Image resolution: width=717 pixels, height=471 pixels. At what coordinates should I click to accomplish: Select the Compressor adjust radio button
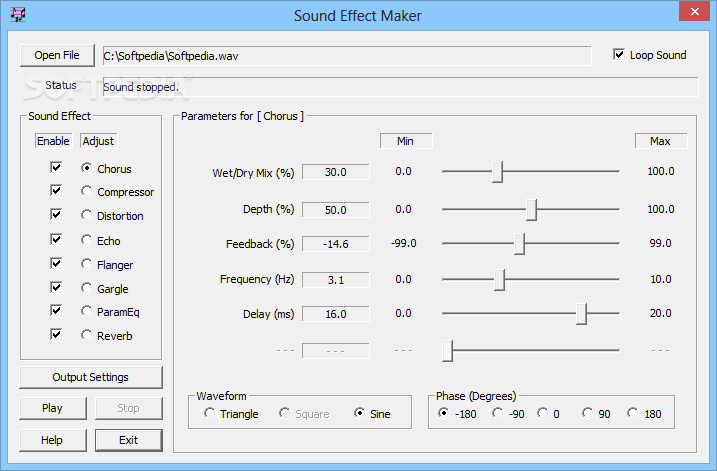[88, 192]
